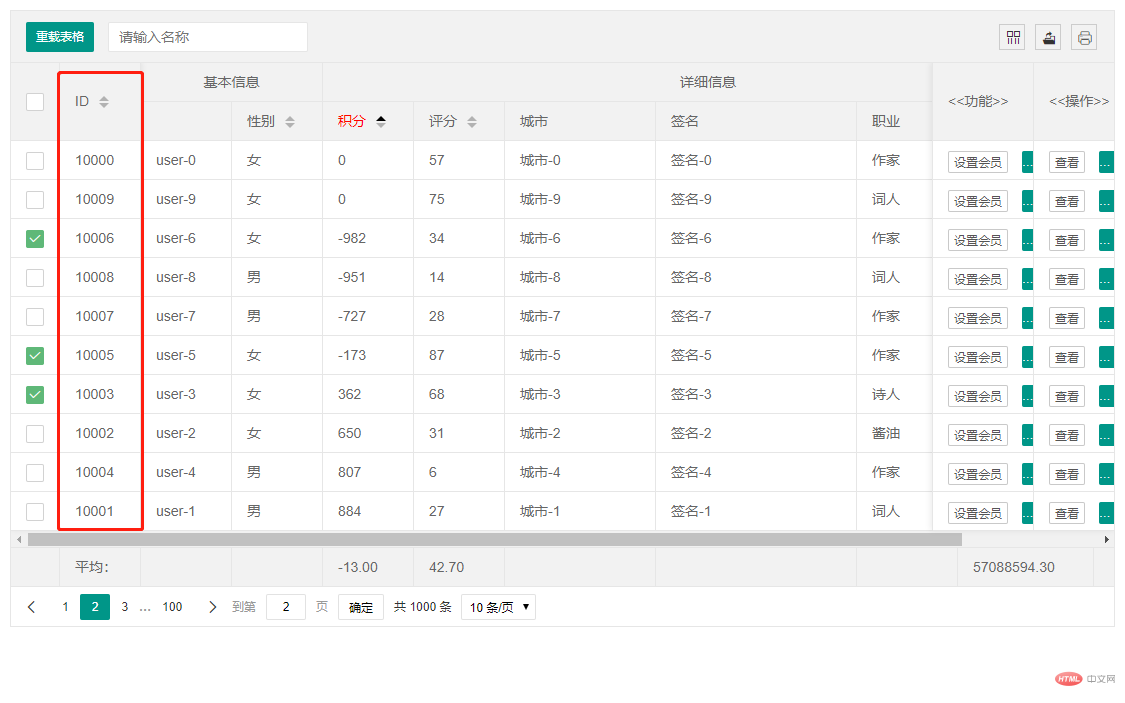The width and height of the screenshot is (1125, 703).
Task: Click the 基本信息 group header
Action: [231, 82]
